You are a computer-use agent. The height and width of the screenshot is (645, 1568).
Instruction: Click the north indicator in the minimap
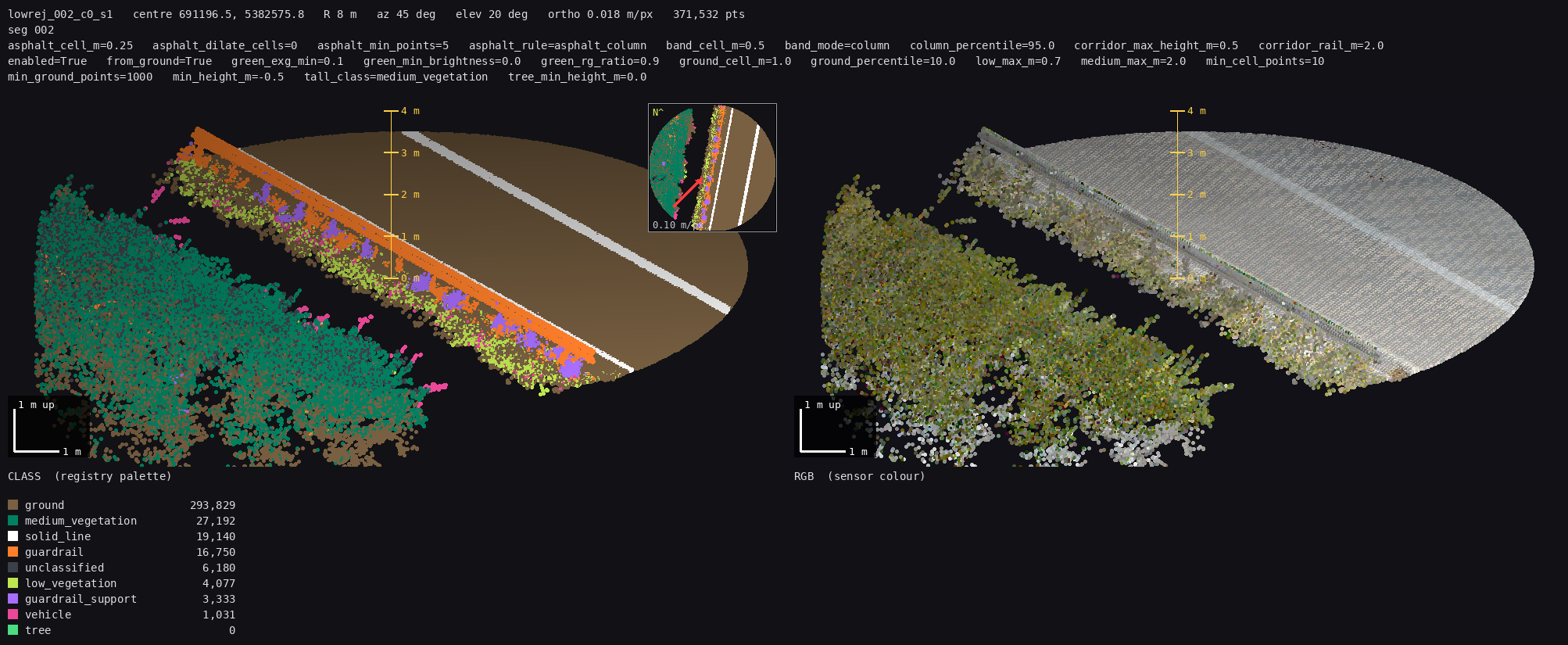click(x=657, y=113)
